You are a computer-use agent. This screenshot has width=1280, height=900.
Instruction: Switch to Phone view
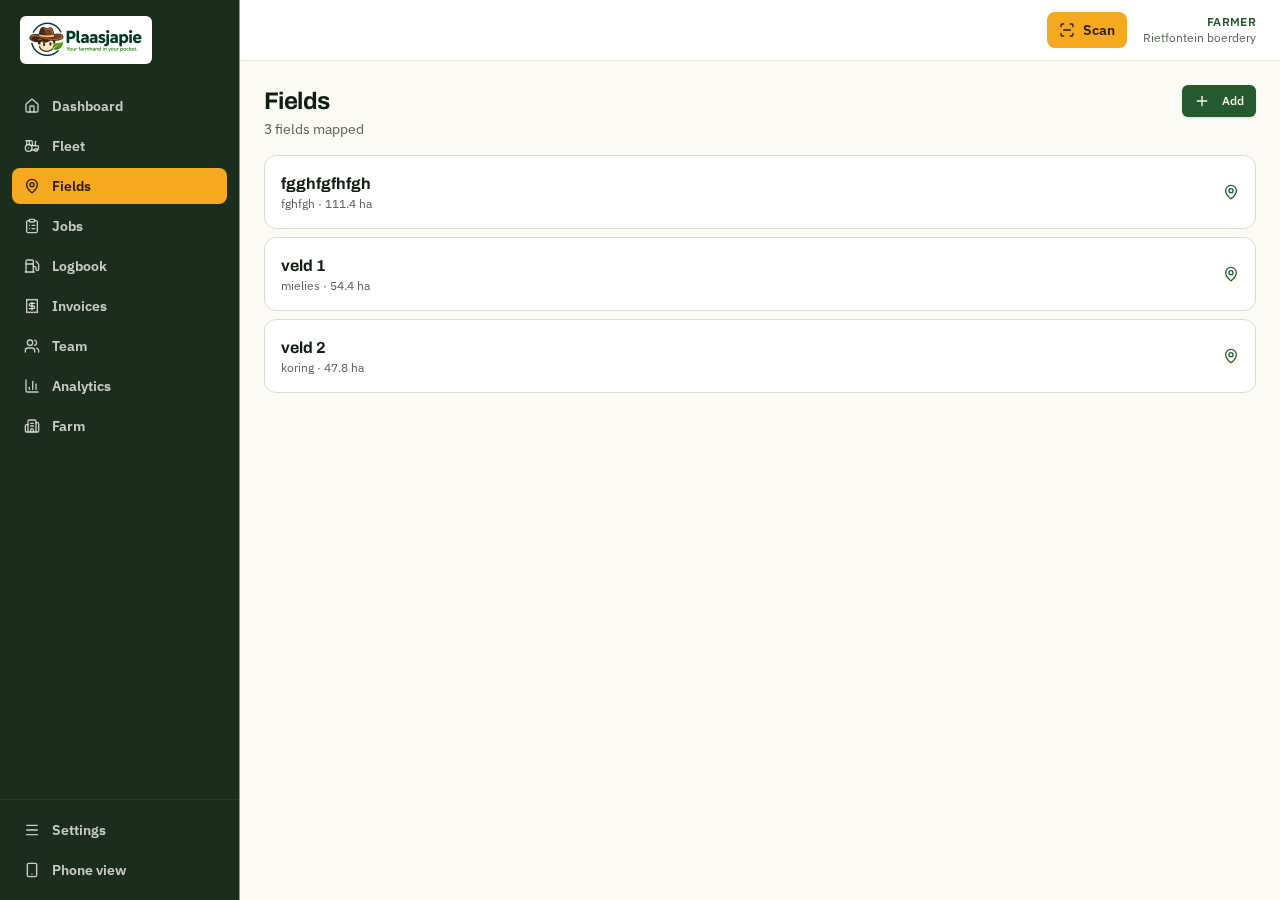click(x=119, y=870)
